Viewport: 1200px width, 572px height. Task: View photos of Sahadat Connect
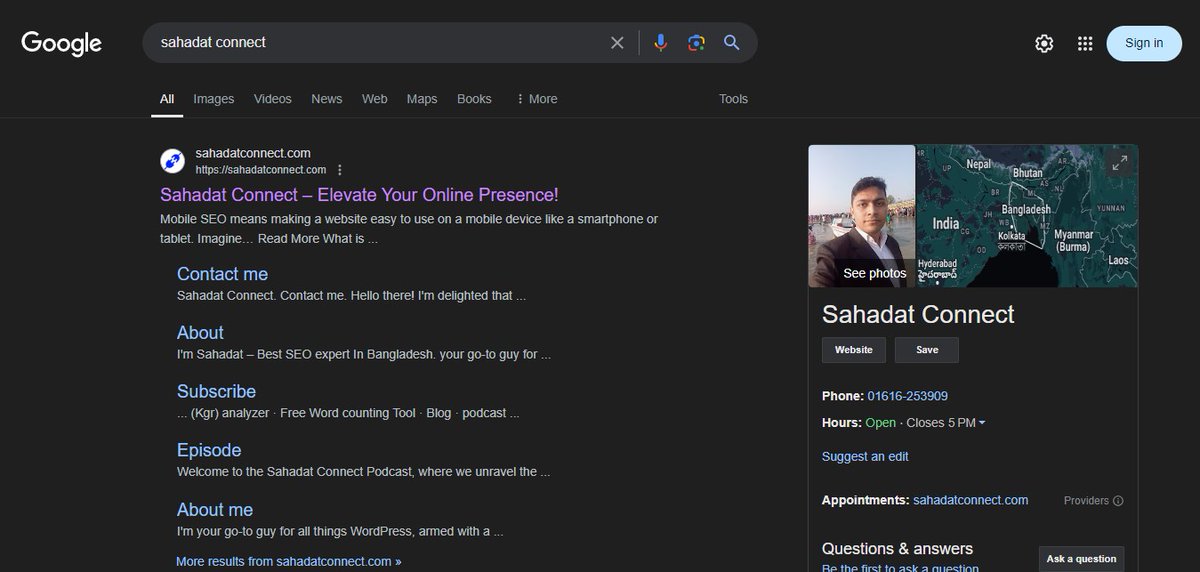point(862,216)
